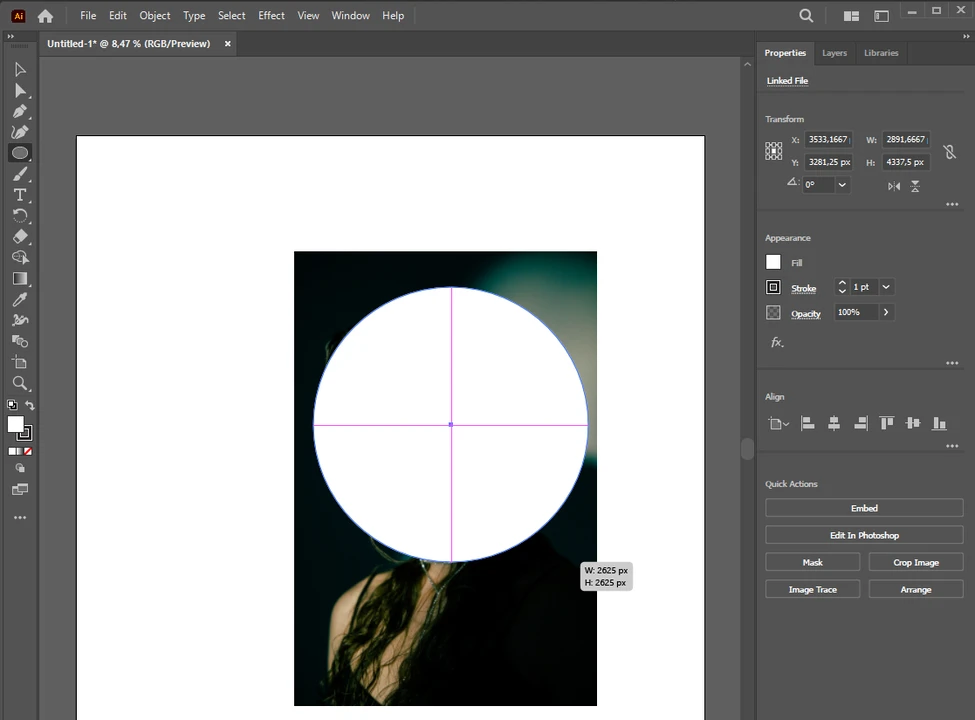
Task: Click the Embed button
Action: tap(864, 508)
